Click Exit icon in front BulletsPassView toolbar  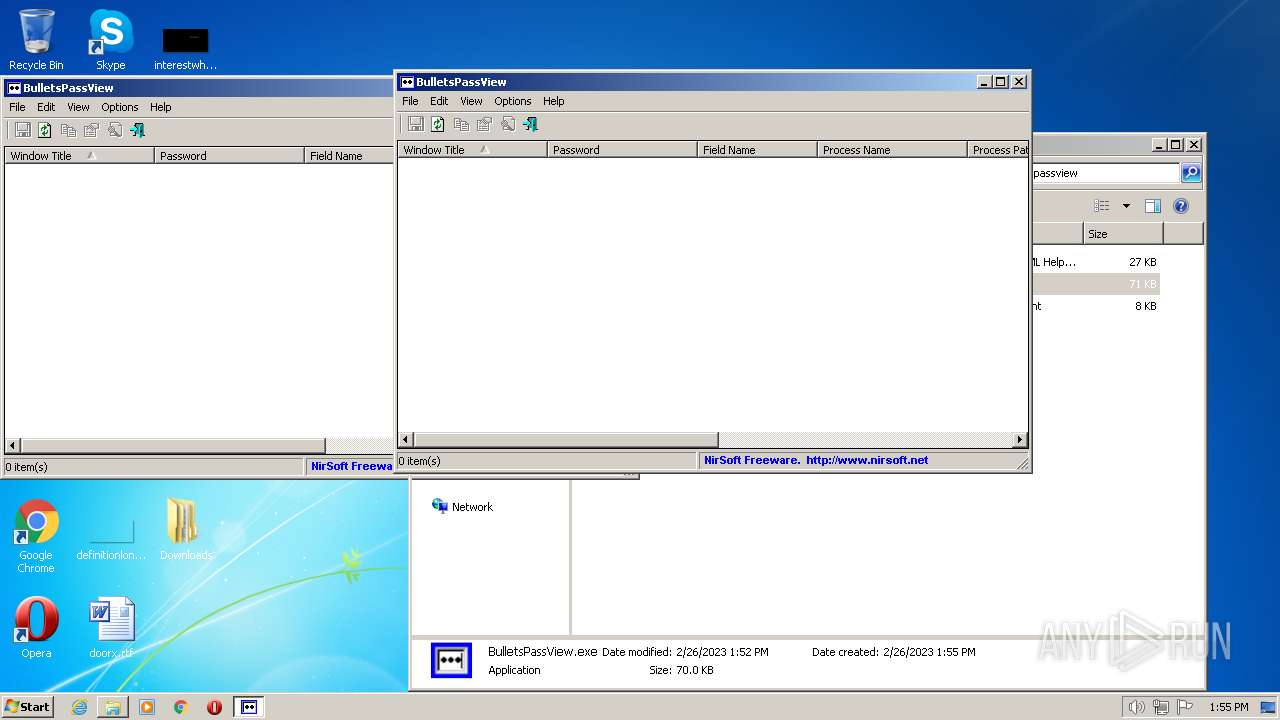tap(531, 124)
